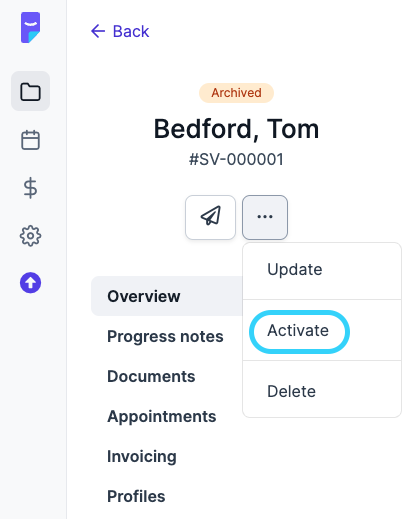Open the calendar icon in sidebar
The image size is (406, 519).
coord(30,140)
